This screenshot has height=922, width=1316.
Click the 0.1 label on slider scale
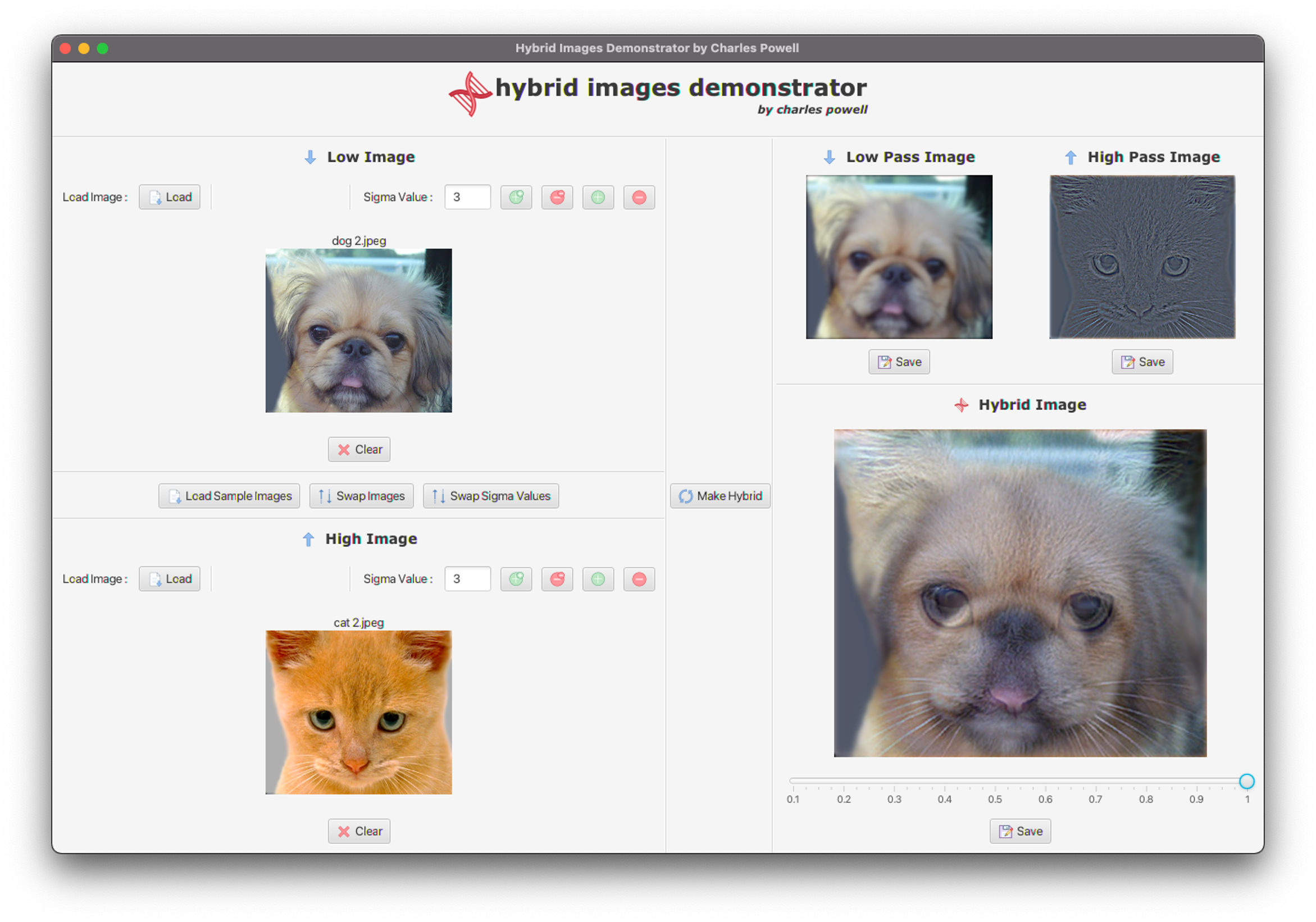pyautogui.click(x=793, y=800)
